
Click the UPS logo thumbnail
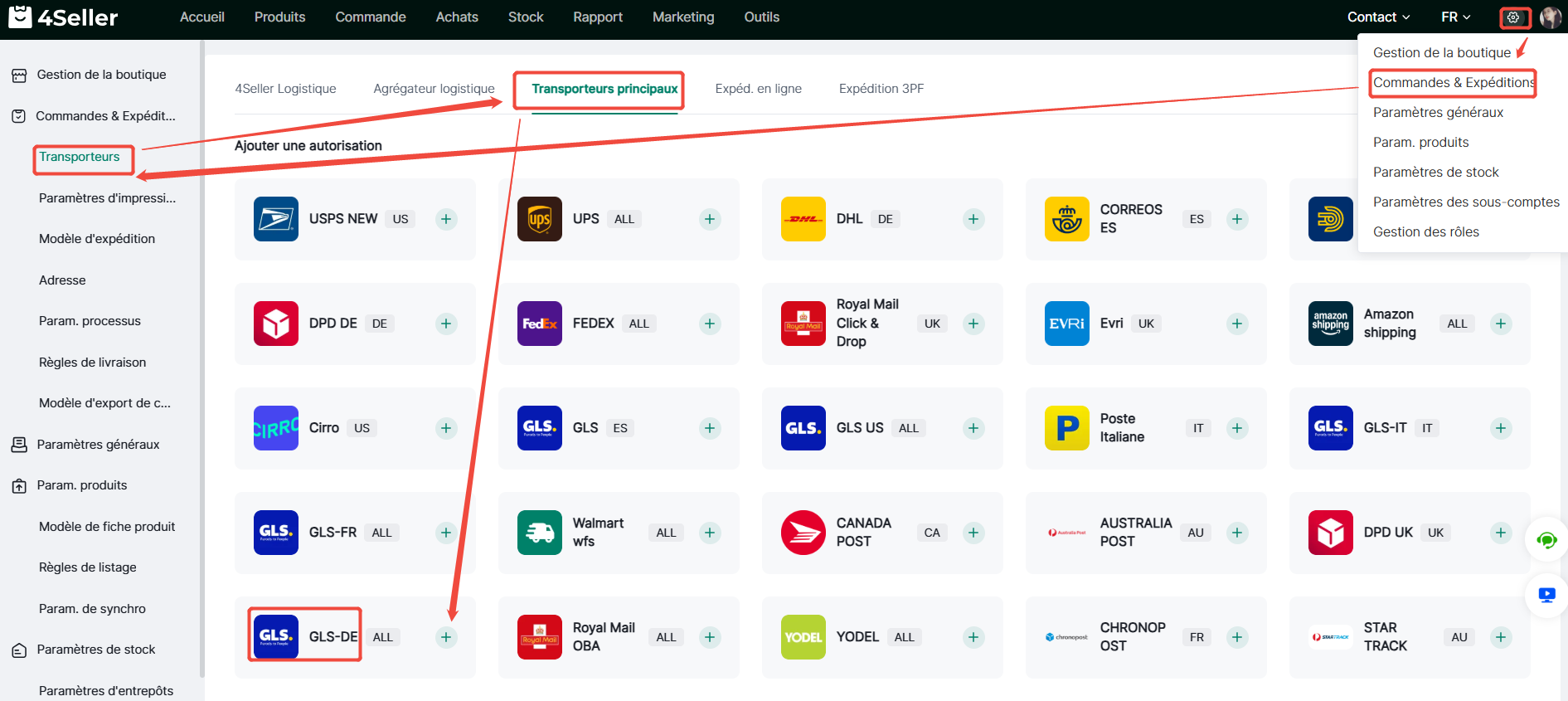point(540,219)
